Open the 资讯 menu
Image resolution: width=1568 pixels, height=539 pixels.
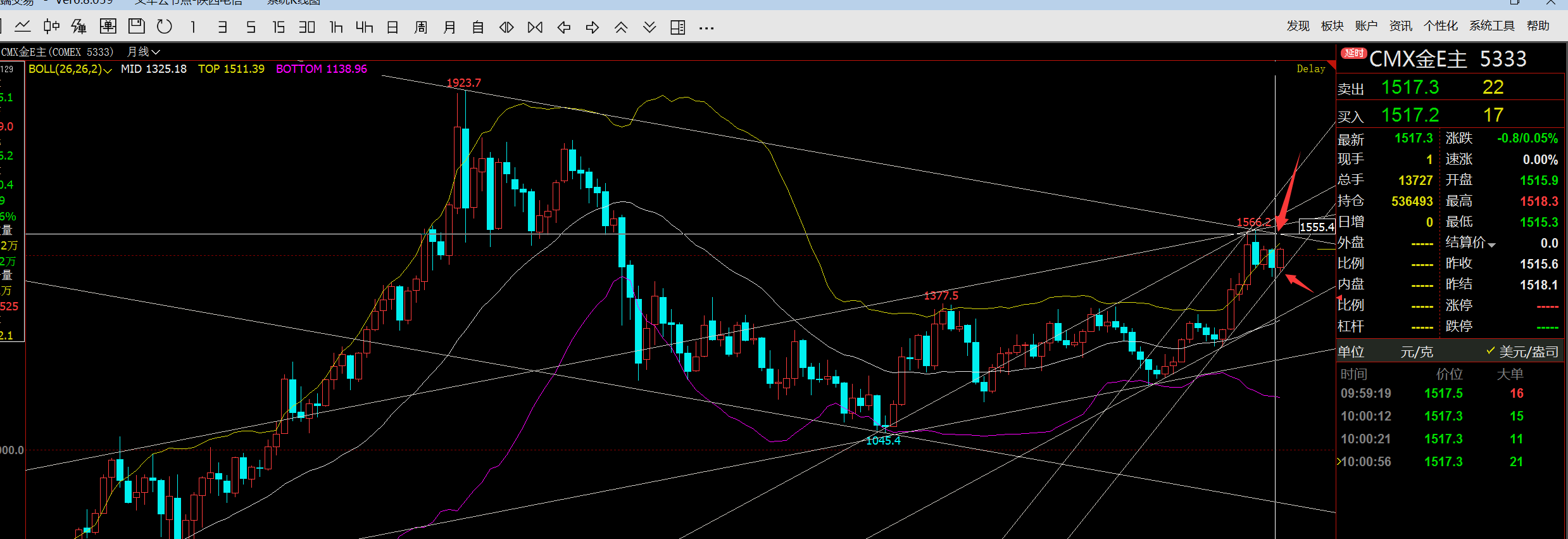pyautogui.click(x=1400, y=26)
